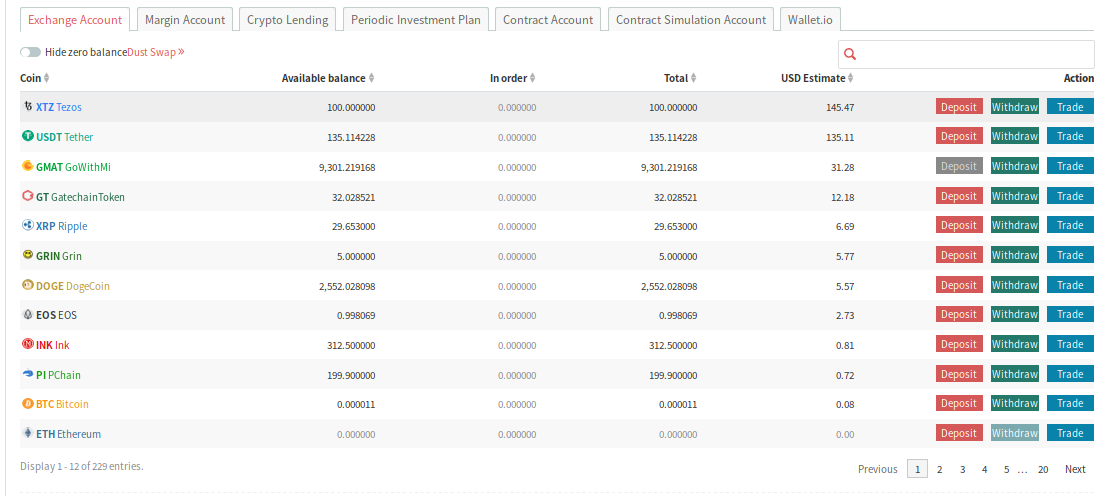
Task: Click the Bitcoin BTC coin icon
Action: pos(28,404)
